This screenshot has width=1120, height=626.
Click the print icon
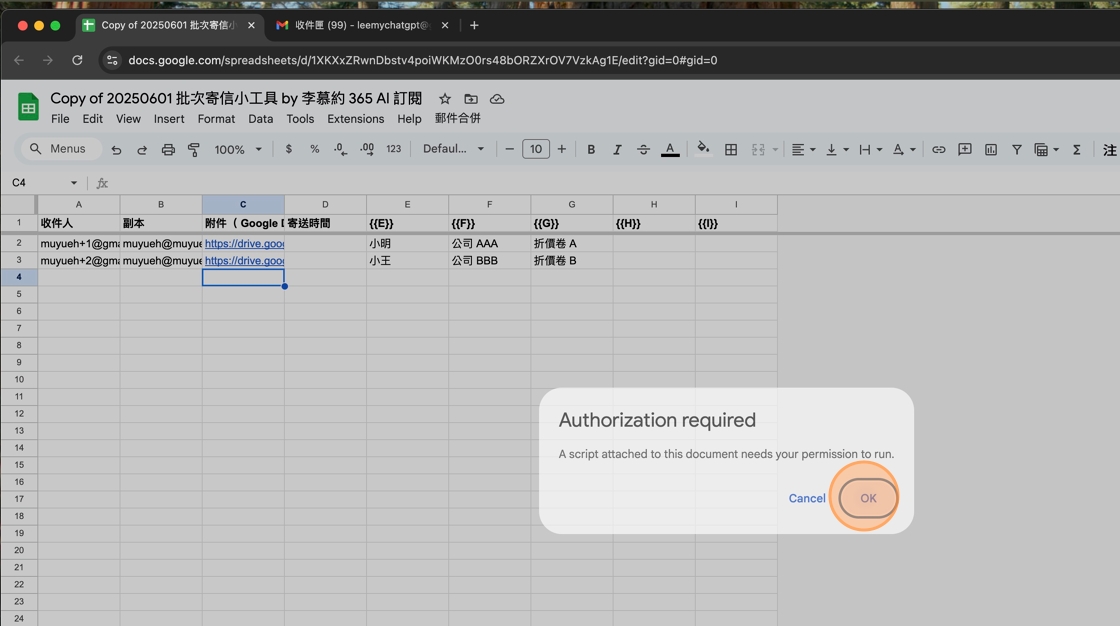click(168, 149)
